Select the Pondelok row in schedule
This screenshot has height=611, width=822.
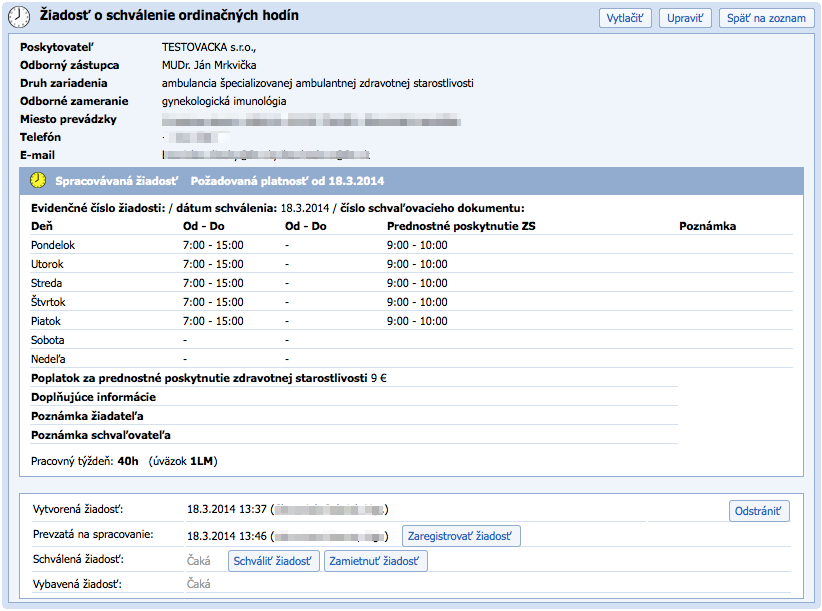pos(53,245)
